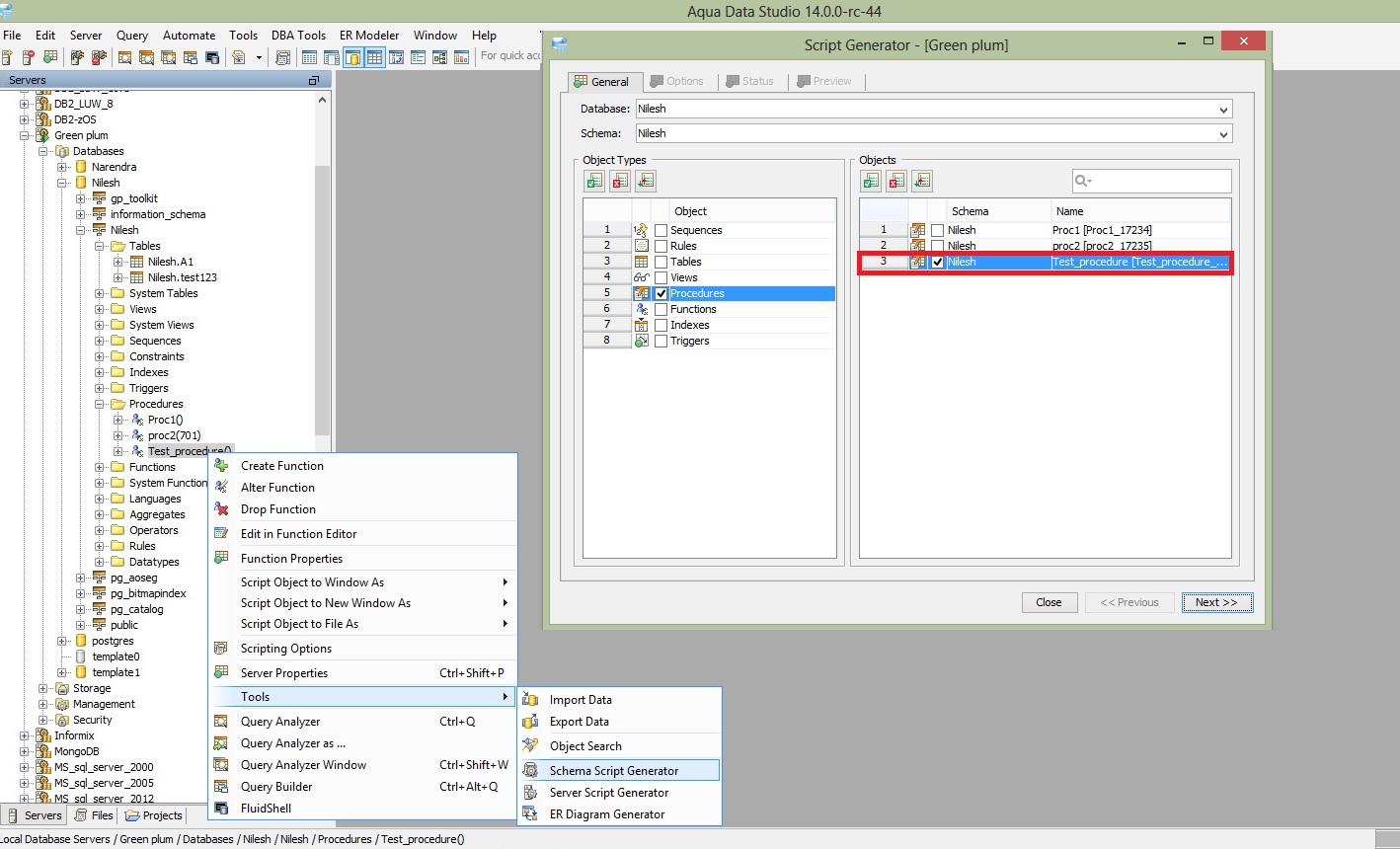Open the DBA Tools menu
This screenshot has width=1400, height=849.
coord(298,35)
